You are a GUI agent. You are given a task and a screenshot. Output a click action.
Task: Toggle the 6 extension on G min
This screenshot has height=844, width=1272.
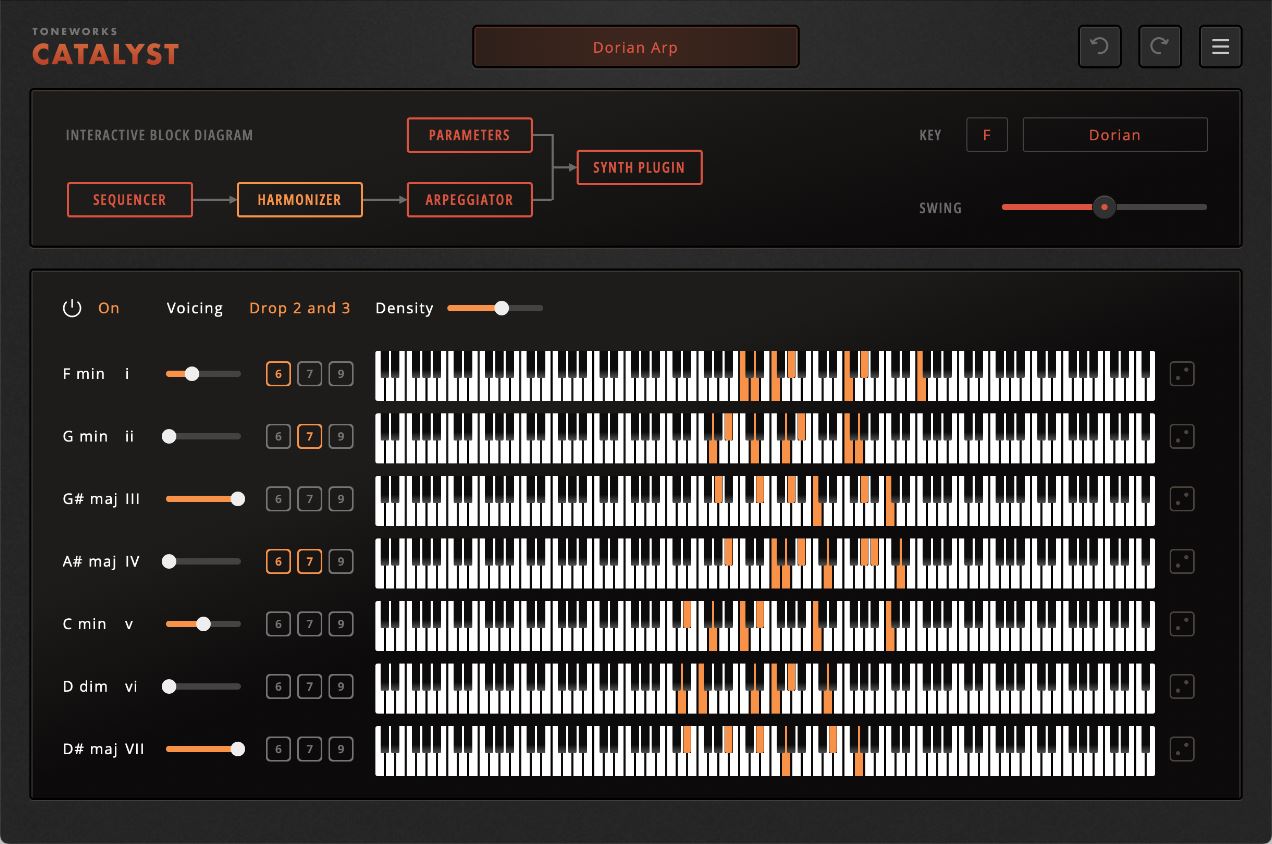pos(279,436)
